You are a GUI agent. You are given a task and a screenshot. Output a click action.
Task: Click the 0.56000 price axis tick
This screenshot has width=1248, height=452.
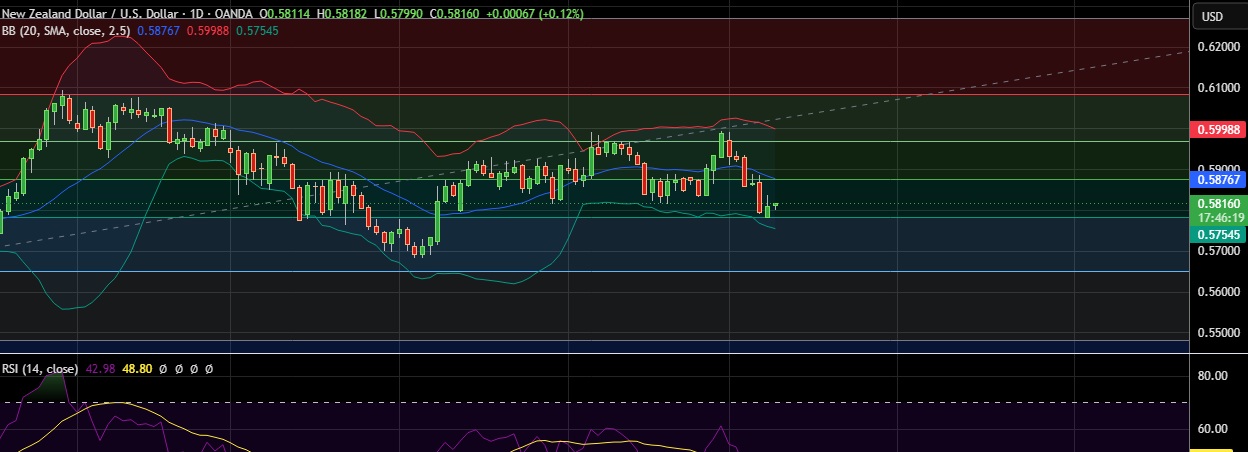(1218, 292)
